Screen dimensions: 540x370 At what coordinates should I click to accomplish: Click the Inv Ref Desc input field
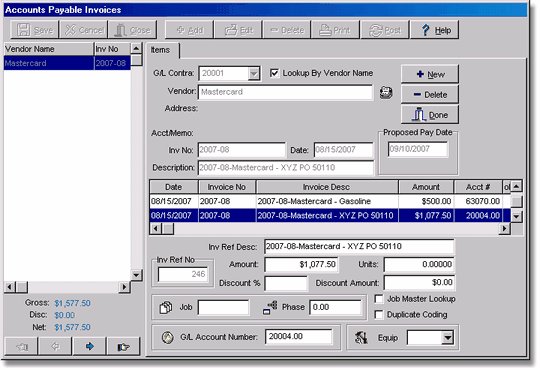[359, 246]
